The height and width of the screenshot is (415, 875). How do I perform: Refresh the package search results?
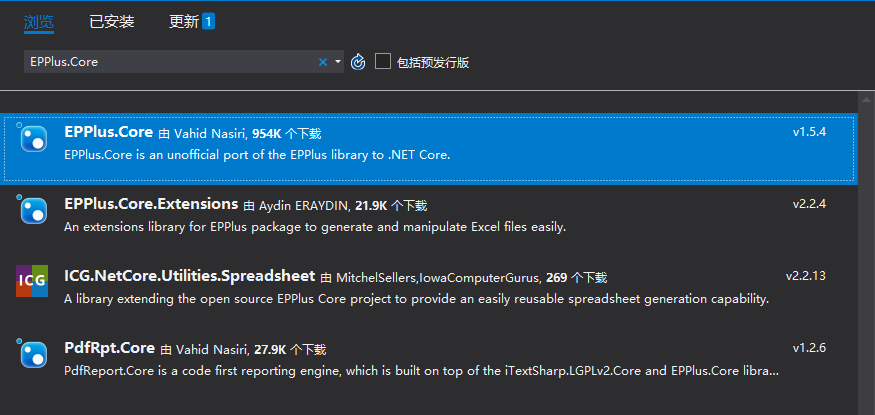[x=358, y=62]
